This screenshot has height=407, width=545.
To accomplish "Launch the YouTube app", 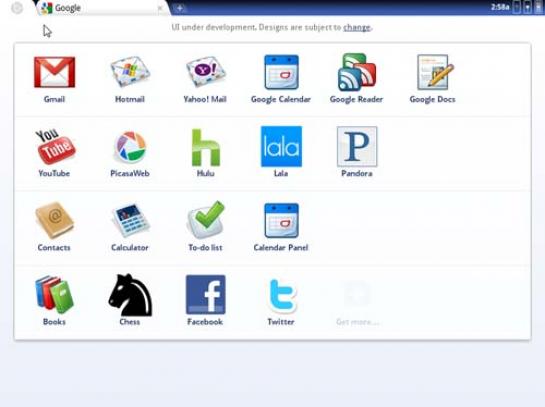I will point(55,147).
